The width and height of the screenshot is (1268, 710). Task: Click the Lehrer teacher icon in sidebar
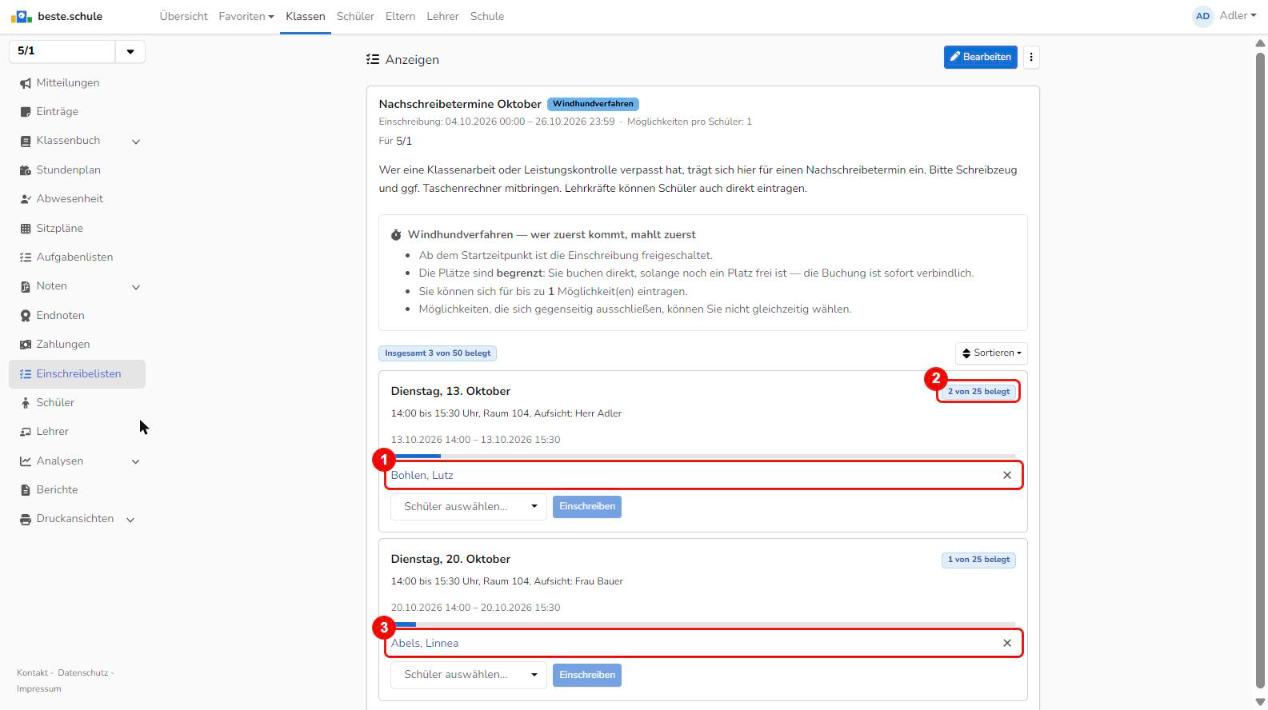click(24, 432)
